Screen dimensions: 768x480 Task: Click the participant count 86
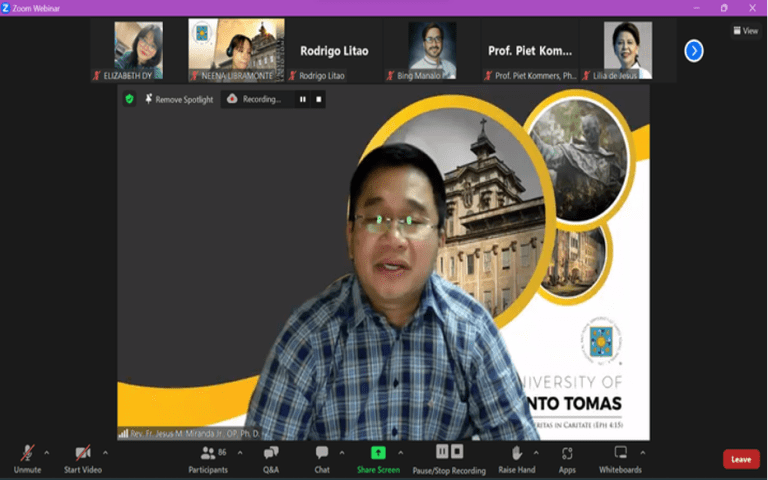222,452
